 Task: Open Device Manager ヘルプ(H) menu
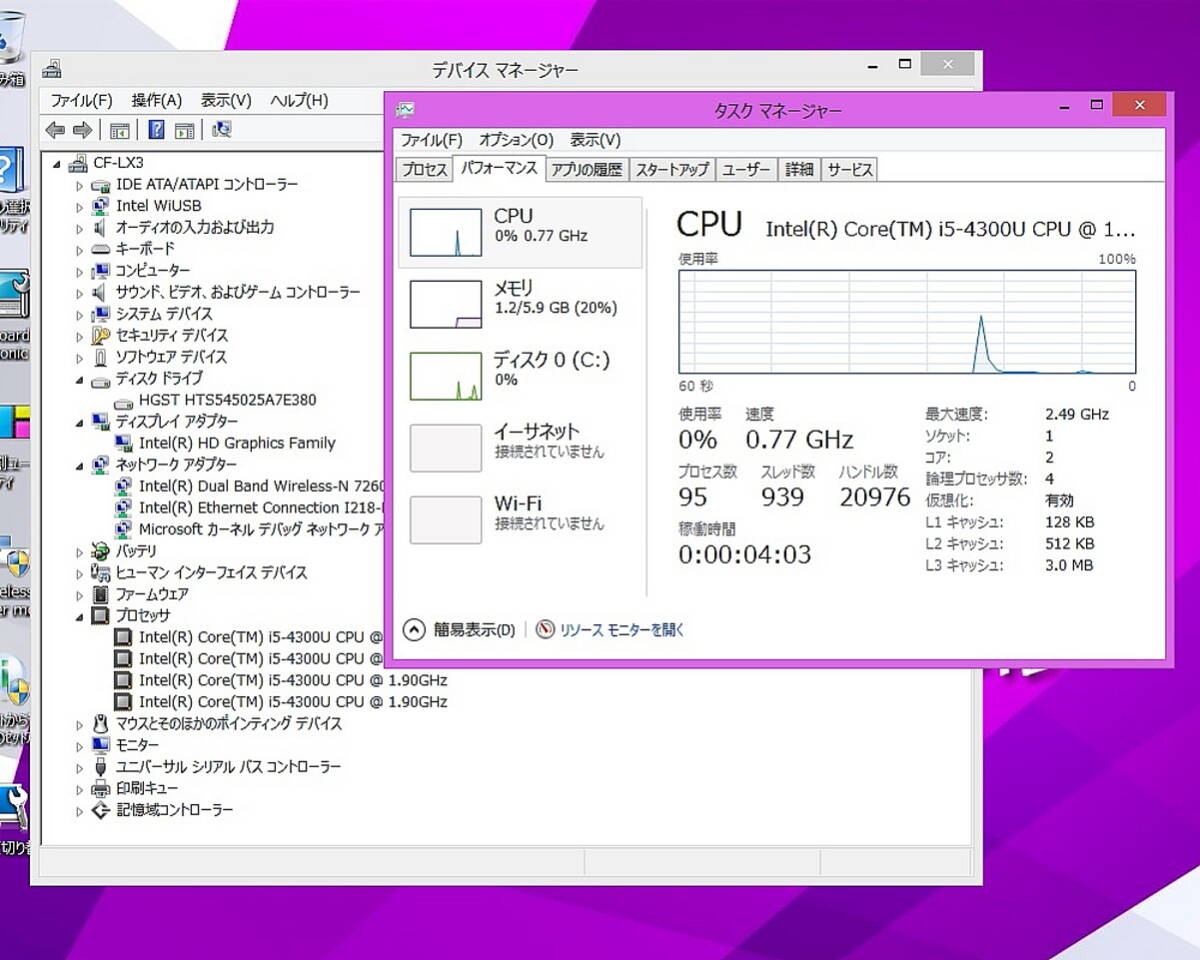pos(299,100)
